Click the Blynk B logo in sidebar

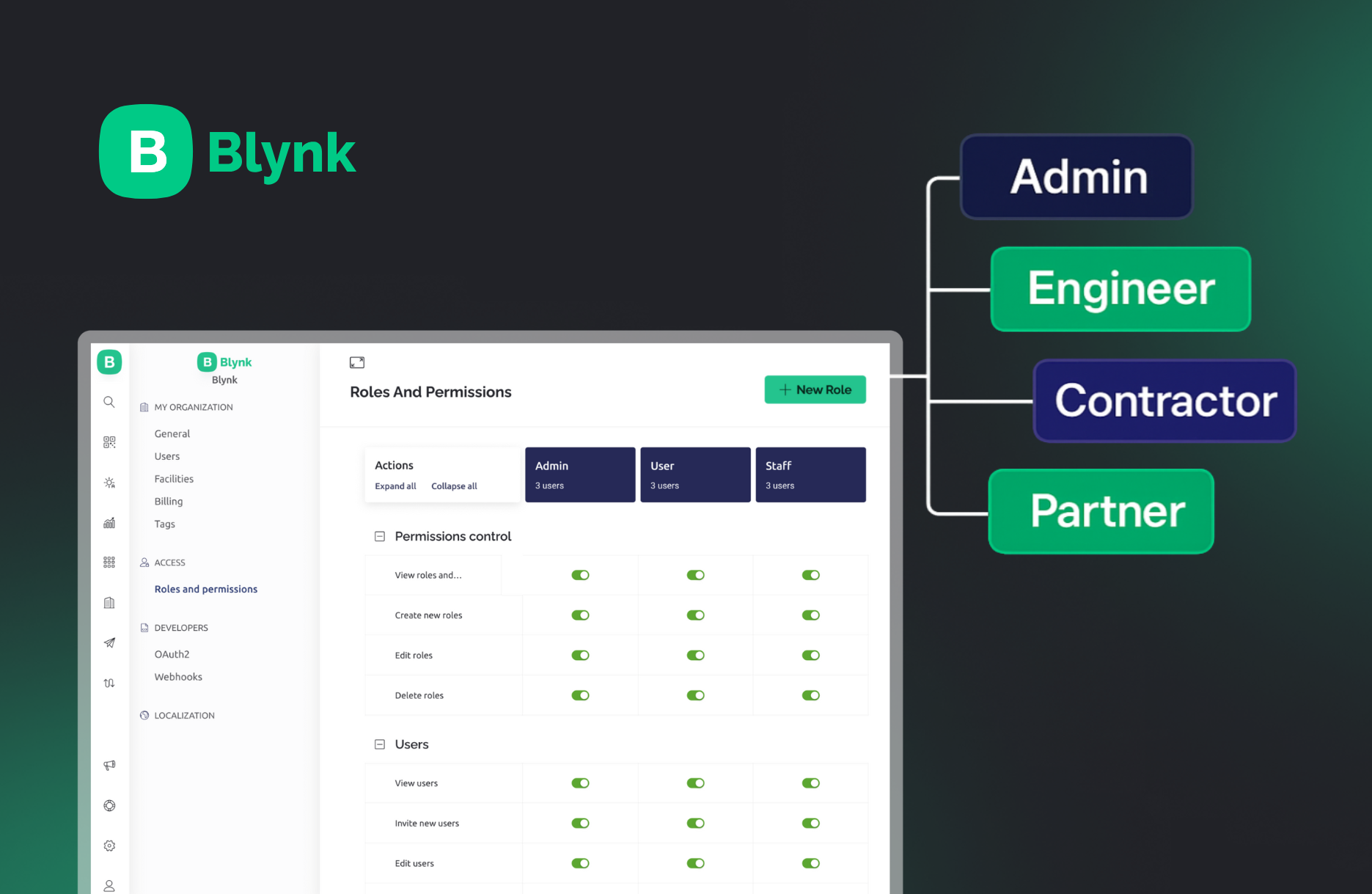[109, 362]
